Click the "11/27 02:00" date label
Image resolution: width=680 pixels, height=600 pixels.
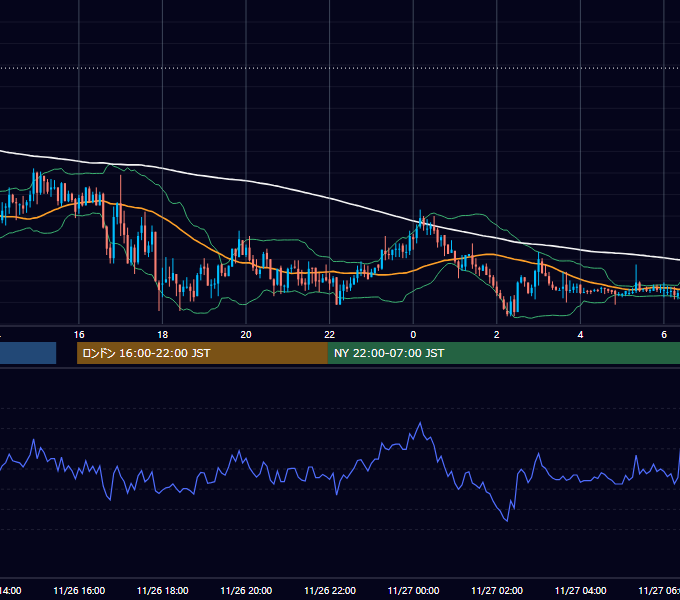click(x=497, y=591)
